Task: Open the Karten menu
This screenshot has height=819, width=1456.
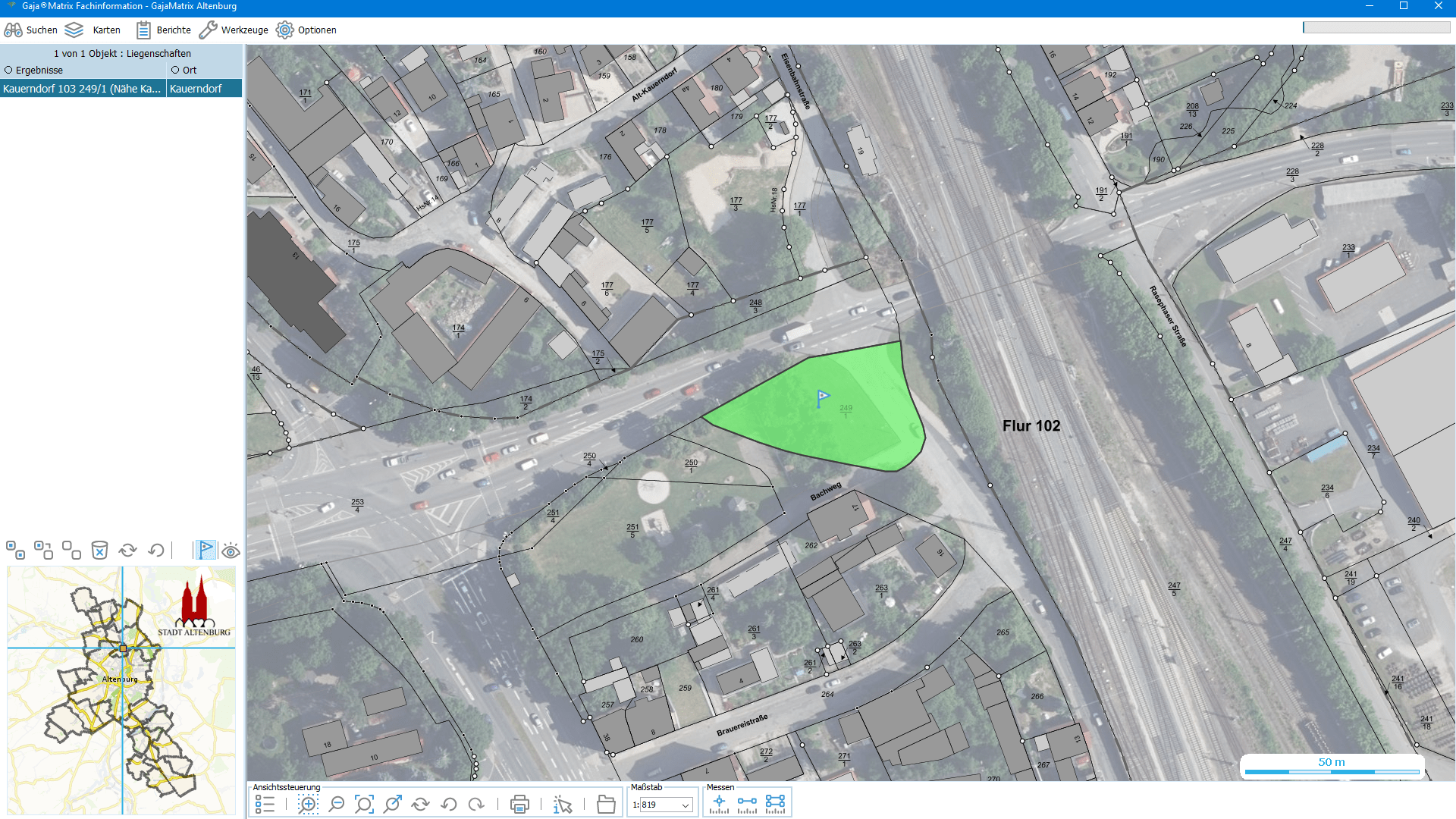Action: coord(93,30)
